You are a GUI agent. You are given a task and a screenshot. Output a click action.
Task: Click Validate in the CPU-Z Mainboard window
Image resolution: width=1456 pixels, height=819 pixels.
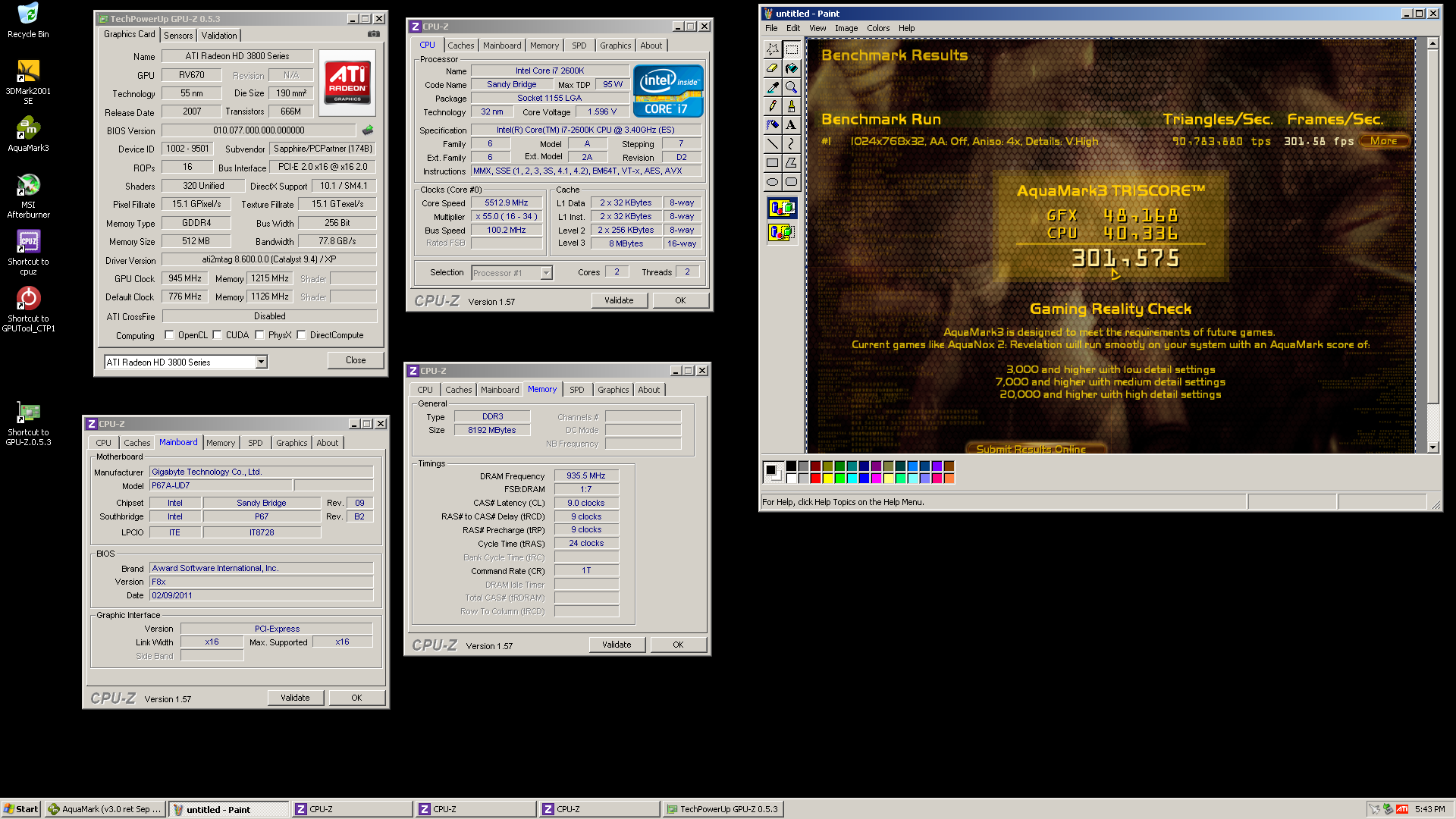pyautogui.click(x=295, y=698)
